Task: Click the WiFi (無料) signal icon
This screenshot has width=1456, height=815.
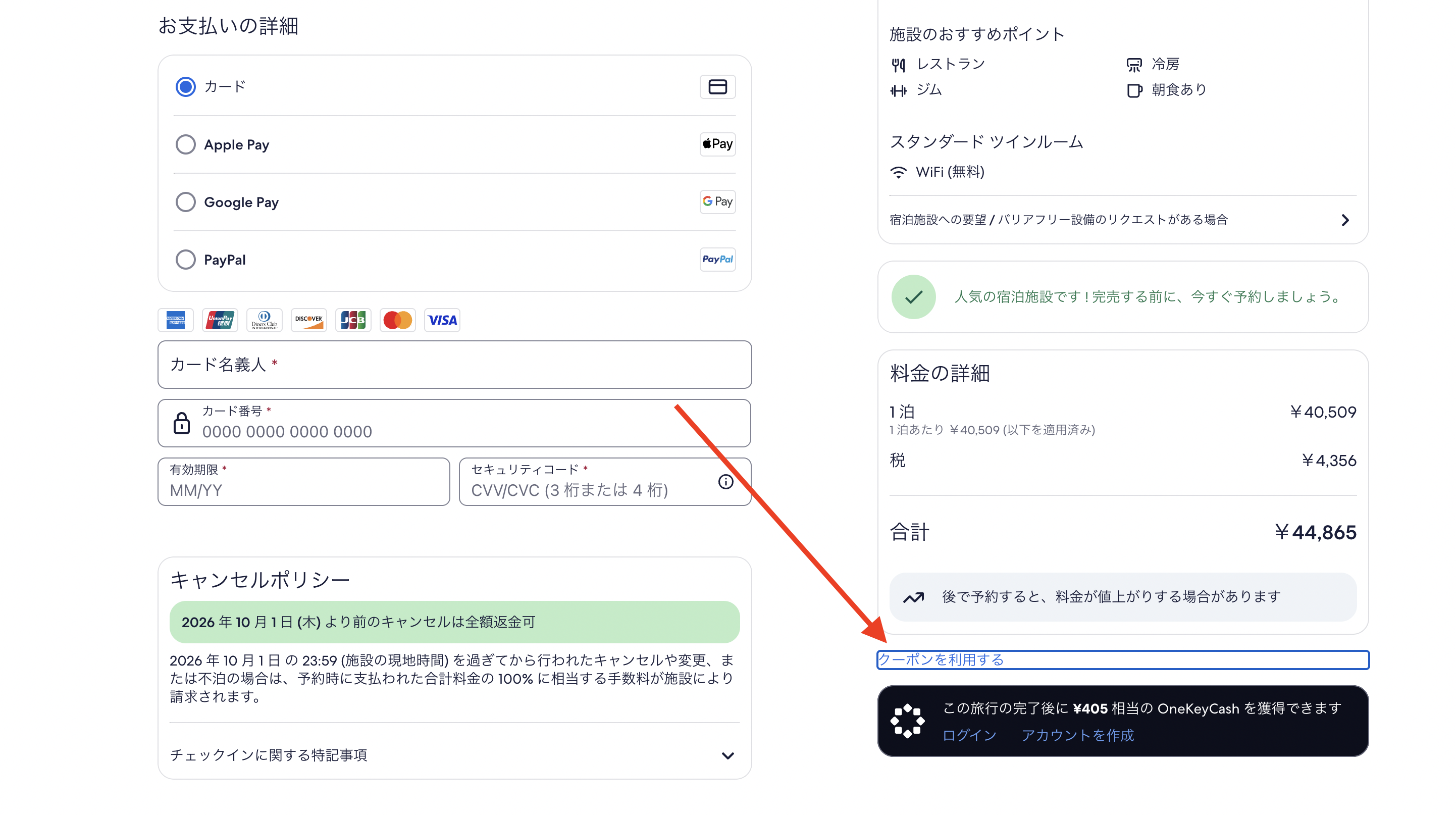Action: 898,172
